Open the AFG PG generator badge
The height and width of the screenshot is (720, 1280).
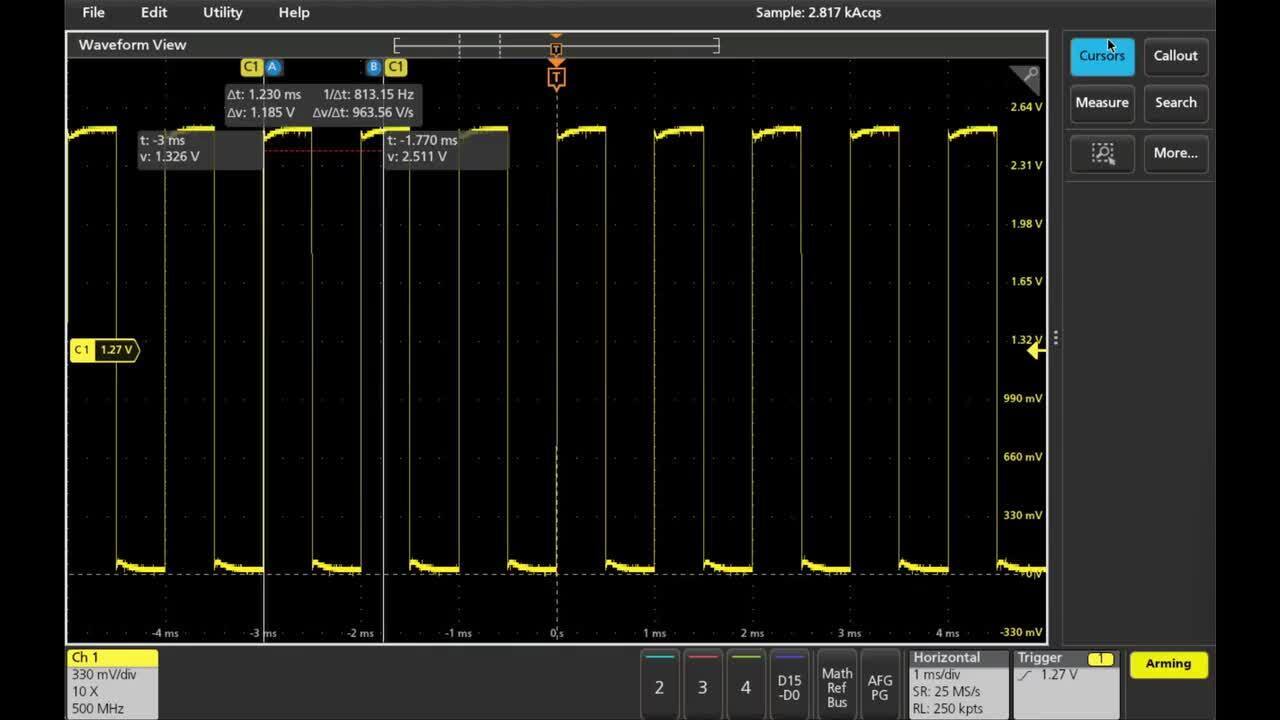click(879, 686)
